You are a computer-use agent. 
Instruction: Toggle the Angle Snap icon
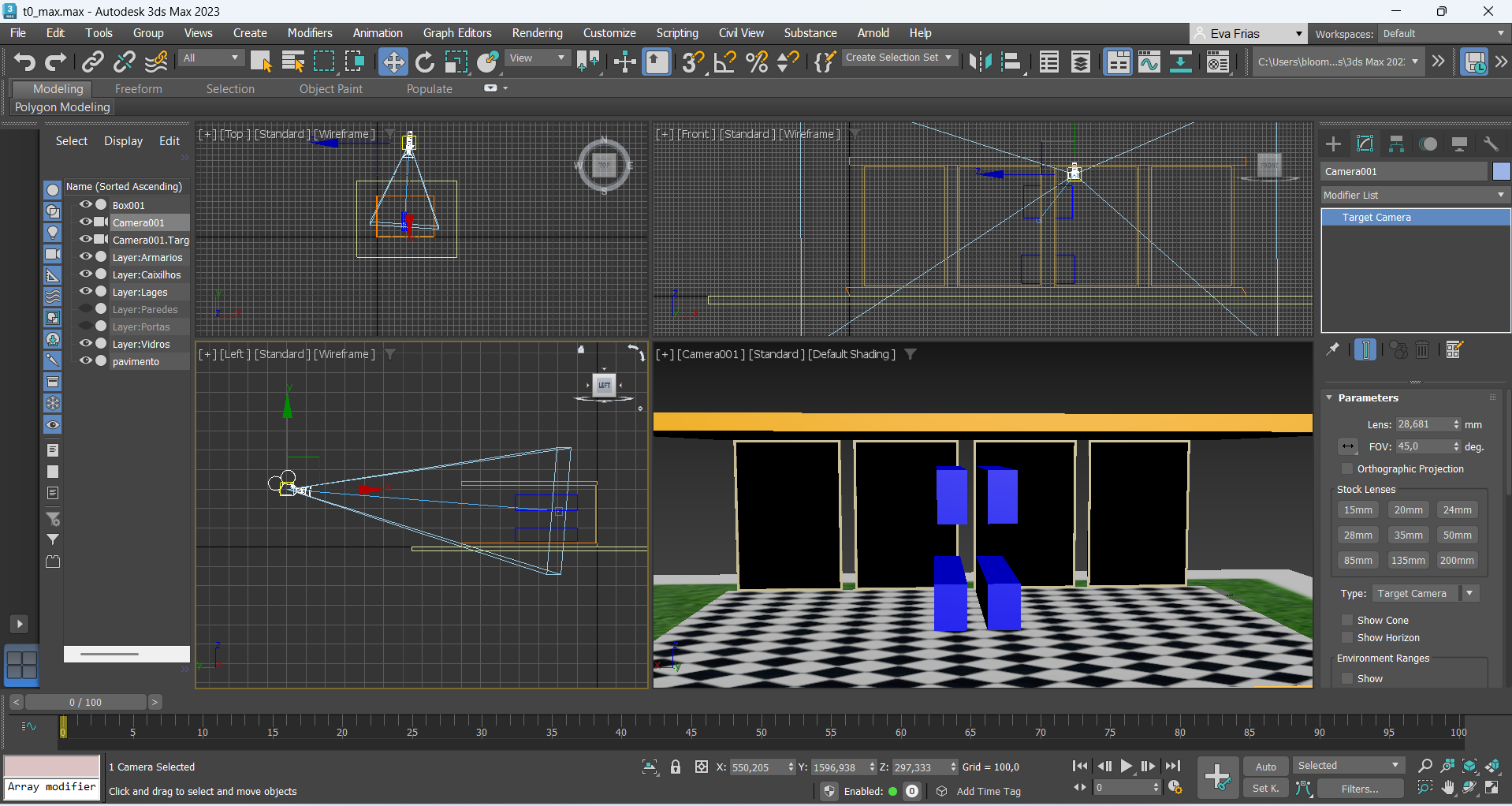[x=724, y=62]
